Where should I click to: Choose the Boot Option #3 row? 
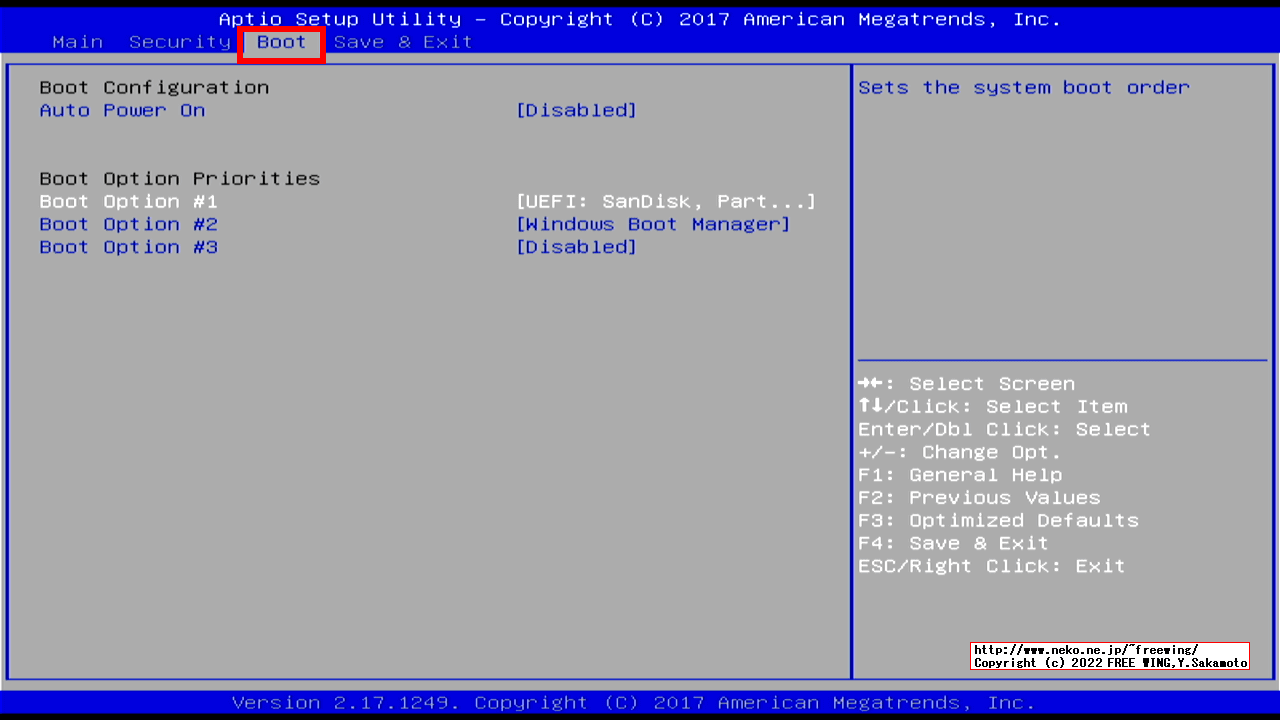(128, 247)
